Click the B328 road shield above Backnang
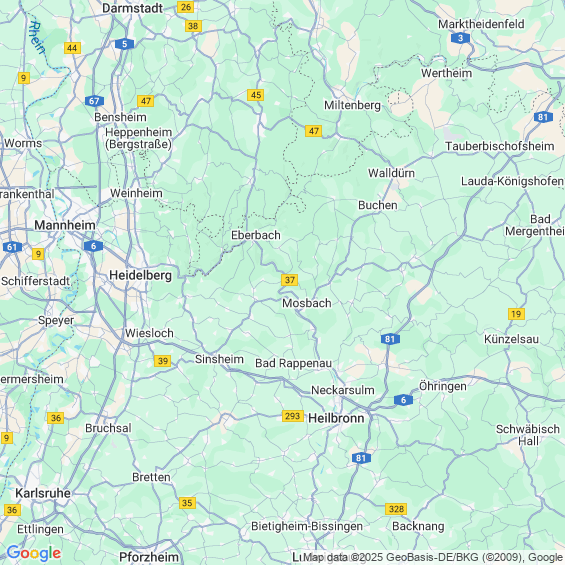Screen dimensions: 565x565 [396, 509]
